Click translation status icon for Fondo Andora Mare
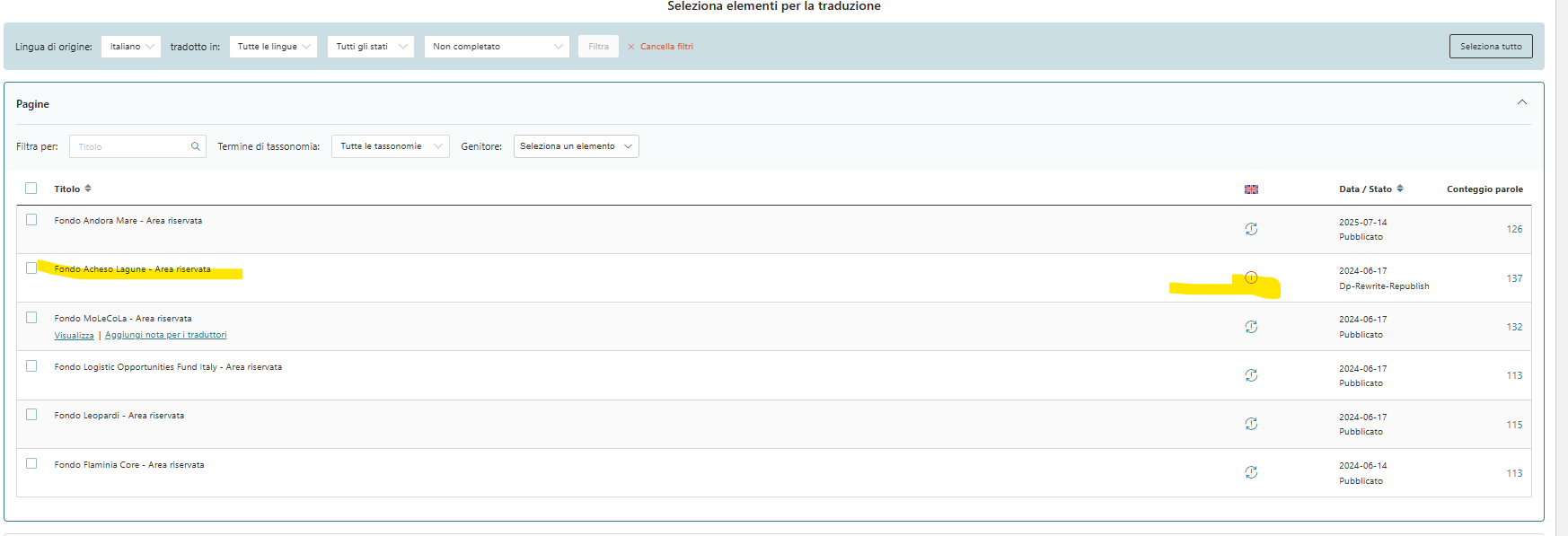Viewport: 1568px width, 536px height. pyautogui.click(x=1251, y=229)
